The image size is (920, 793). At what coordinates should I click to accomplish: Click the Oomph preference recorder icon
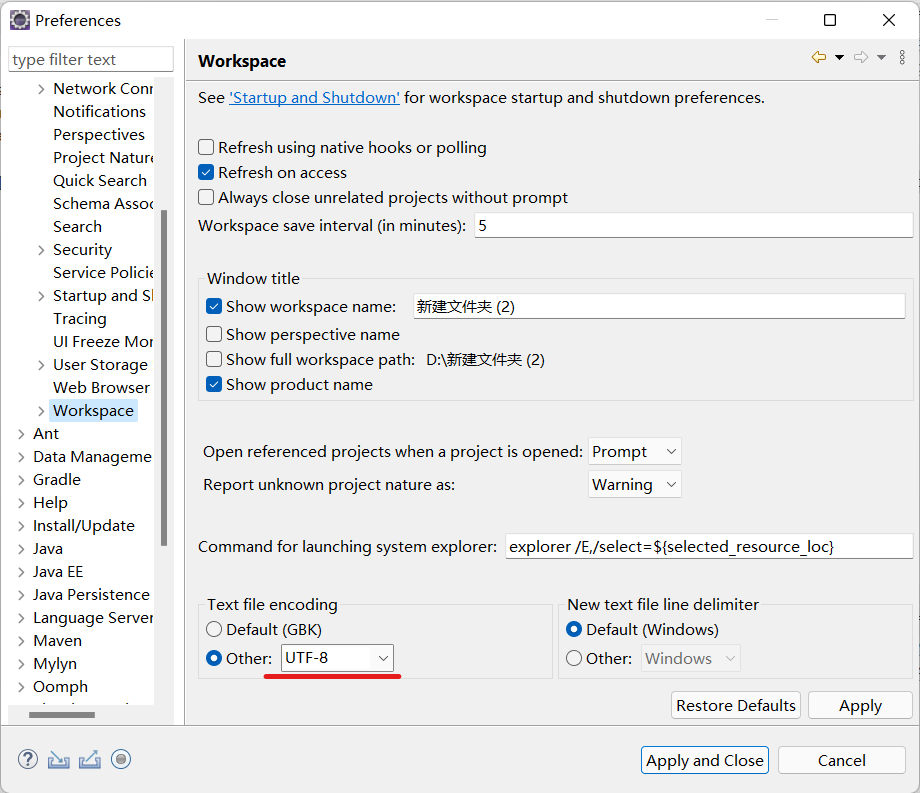pos(121,760)
